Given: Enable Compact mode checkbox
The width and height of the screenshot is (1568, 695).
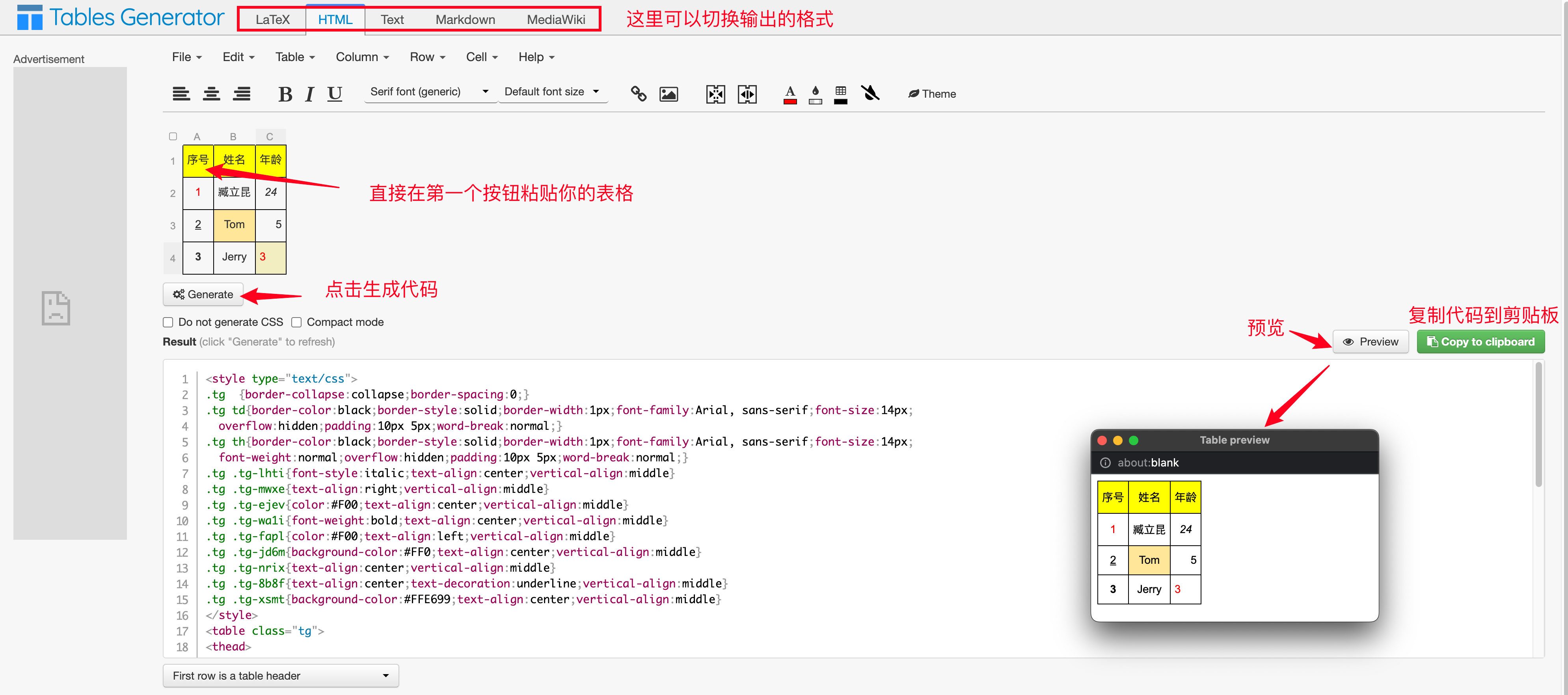Looking at the screenshot, I should pyautogui.click(x=296, y=322).
